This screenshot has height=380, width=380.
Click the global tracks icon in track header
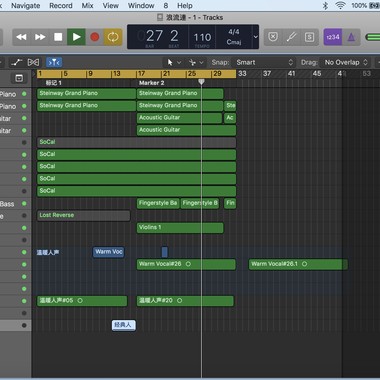(19, 78)
